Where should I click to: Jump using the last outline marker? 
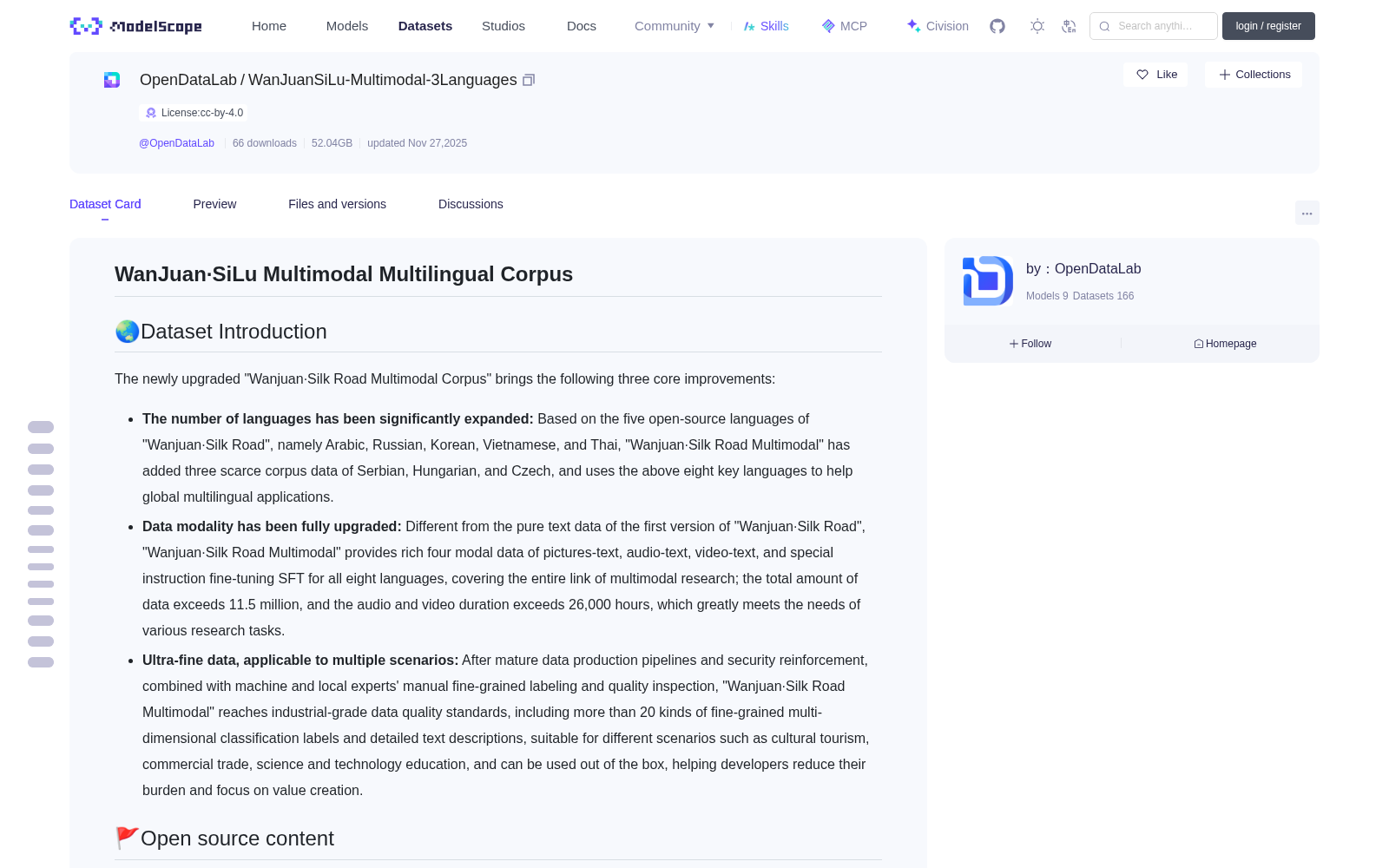tap(41, 662)
